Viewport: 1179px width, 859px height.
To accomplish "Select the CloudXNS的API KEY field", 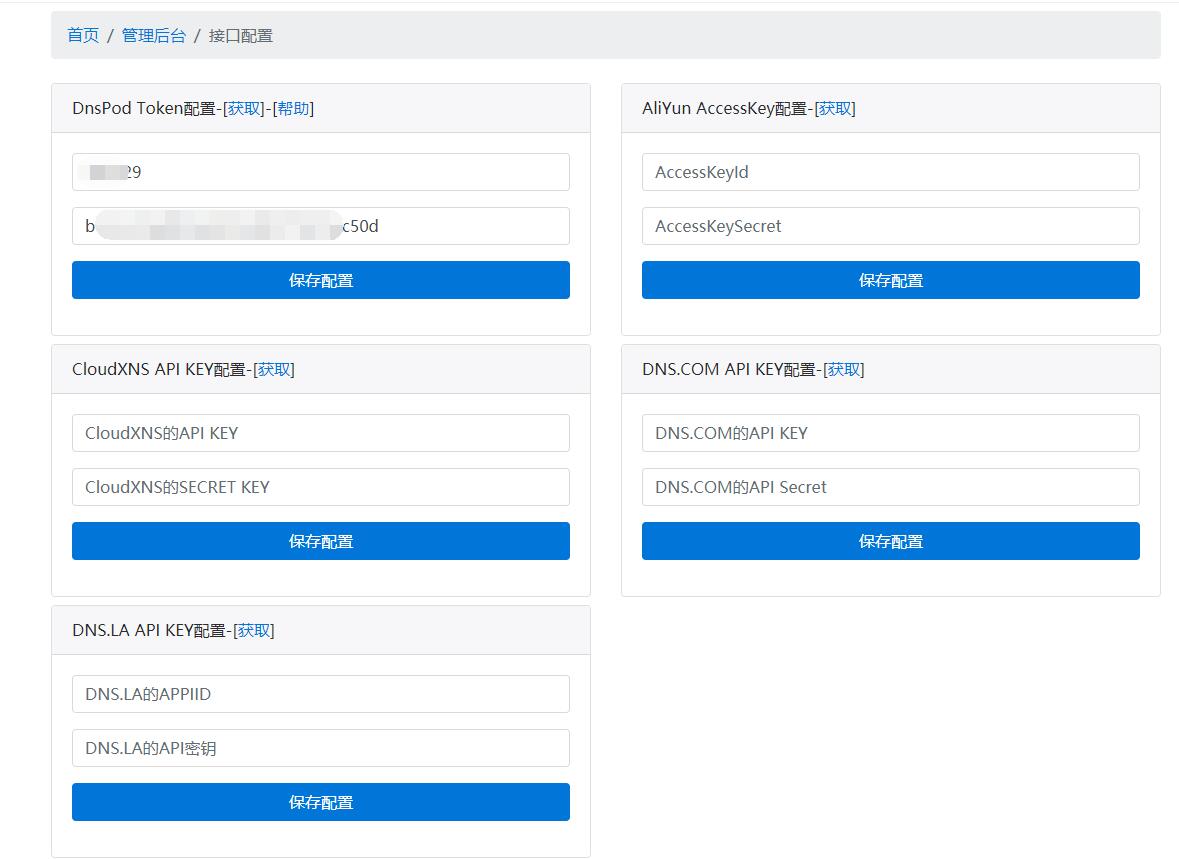I will pyautogui.click(x=320, y=432).
